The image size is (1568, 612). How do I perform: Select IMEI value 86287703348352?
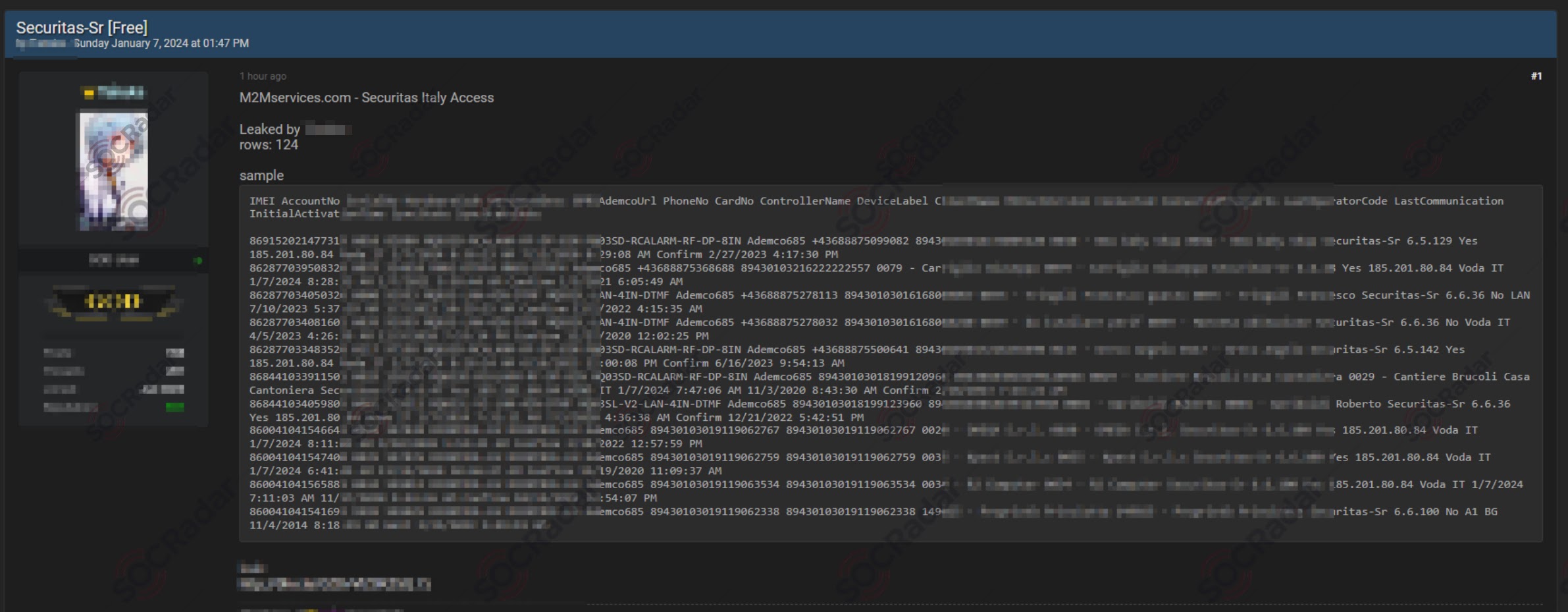pos(294,350)
